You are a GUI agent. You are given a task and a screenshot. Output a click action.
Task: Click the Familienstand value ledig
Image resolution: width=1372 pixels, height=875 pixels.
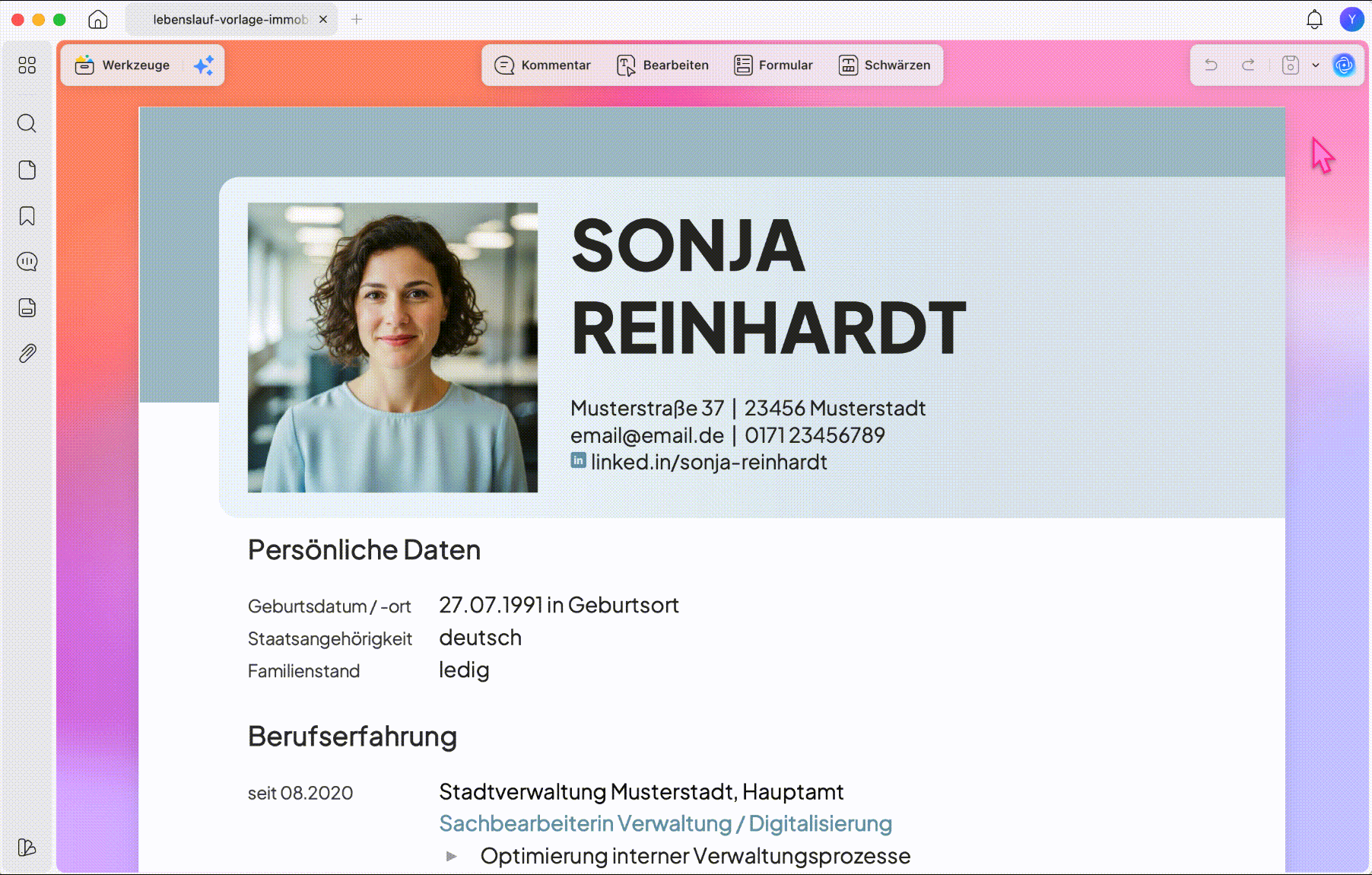tap(464, 670)
